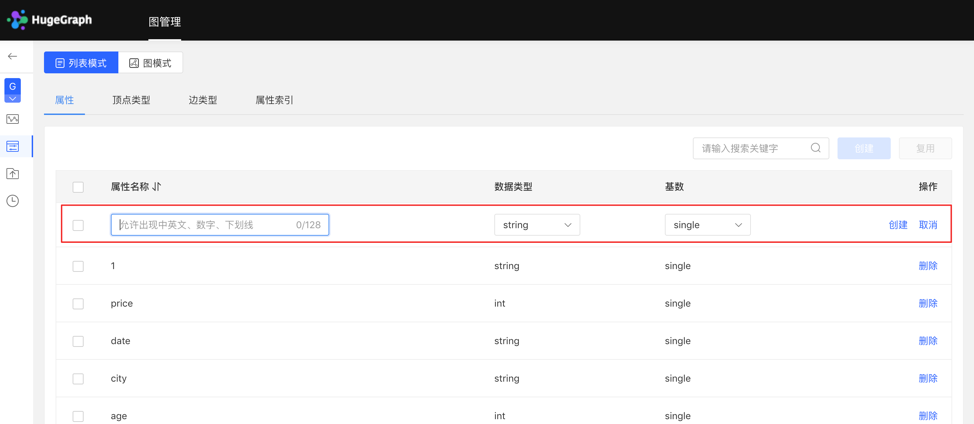Screen dimensions: 974x424
Task: Switch to the 顶点类型 tab
Action: click(131, 100)
